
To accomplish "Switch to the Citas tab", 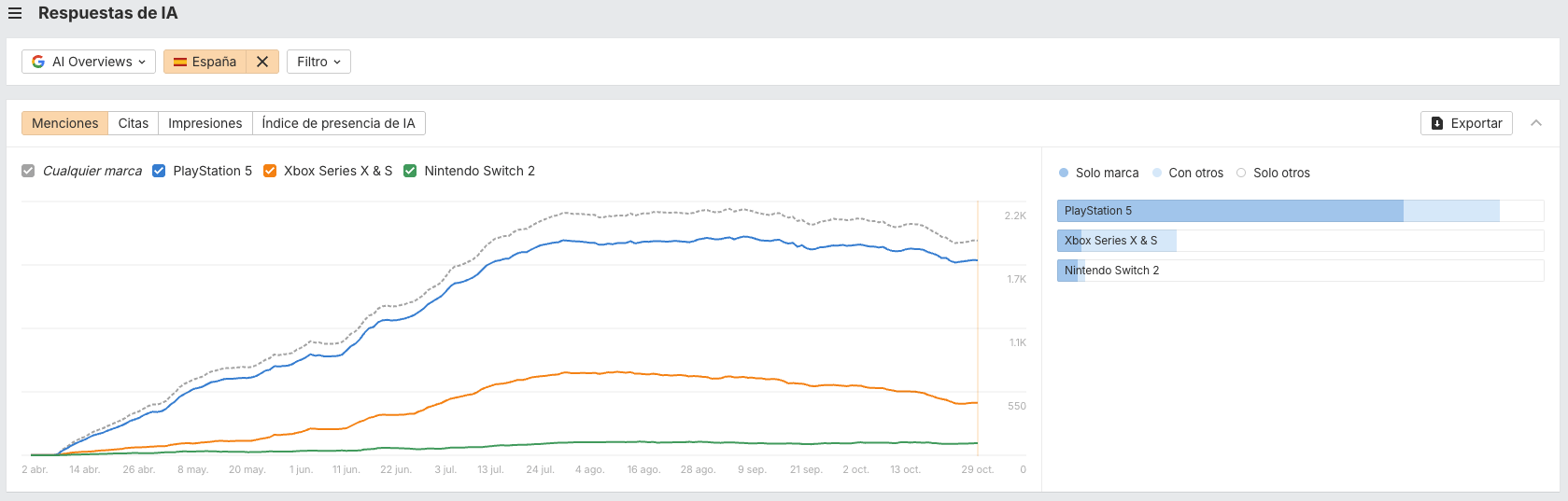I will [133, 123].
